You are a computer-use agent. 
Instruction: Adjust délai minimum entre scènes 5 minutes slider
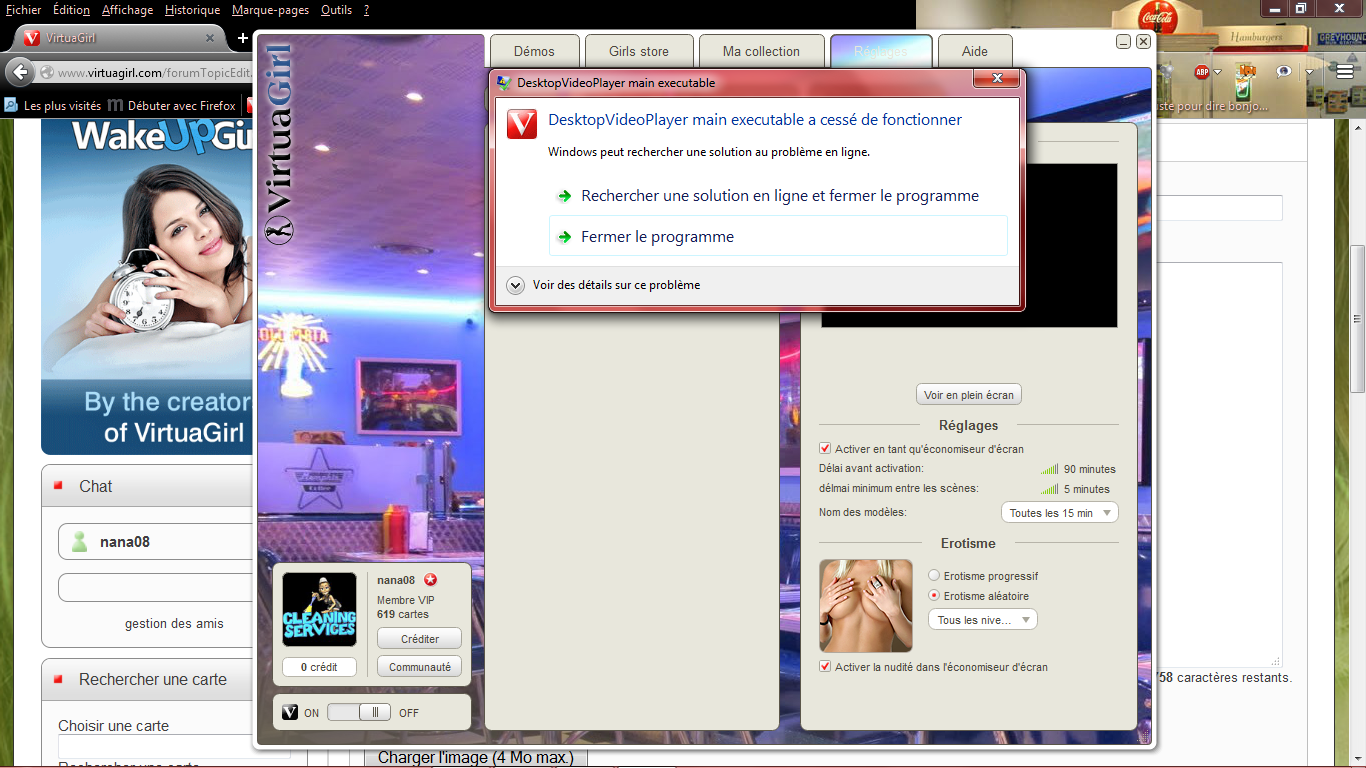coord(1049,489)
